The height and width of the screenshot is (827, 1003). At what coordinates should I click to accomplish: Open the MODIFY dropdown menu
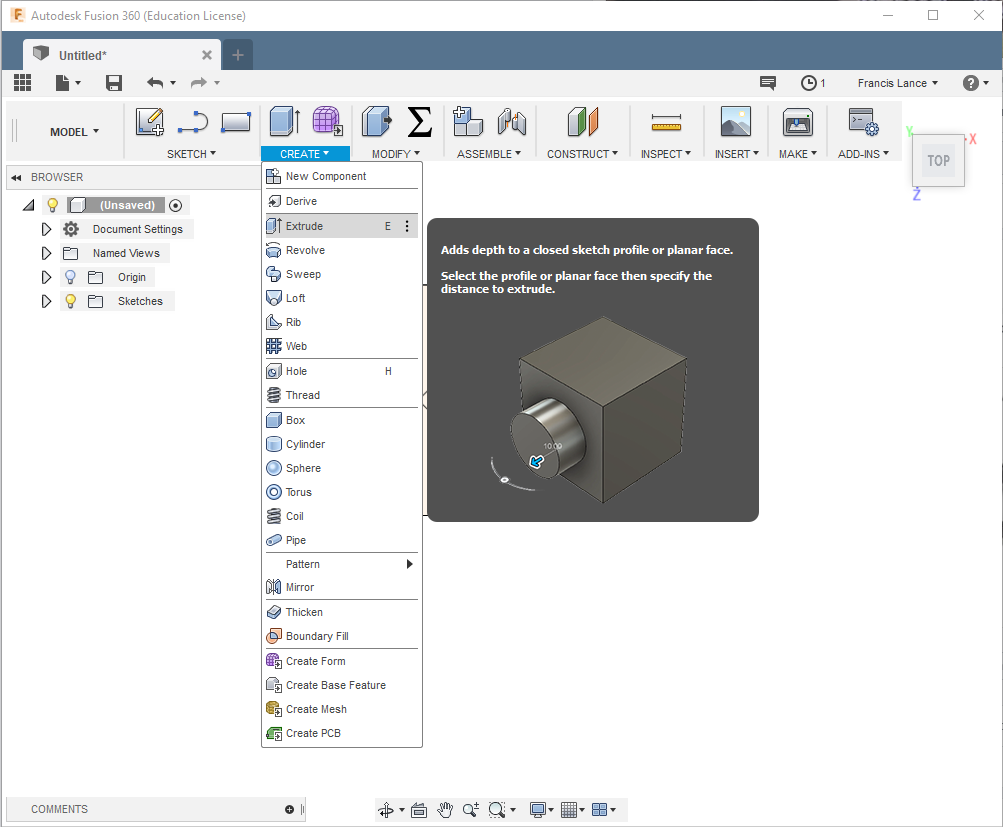click(396, 154)
